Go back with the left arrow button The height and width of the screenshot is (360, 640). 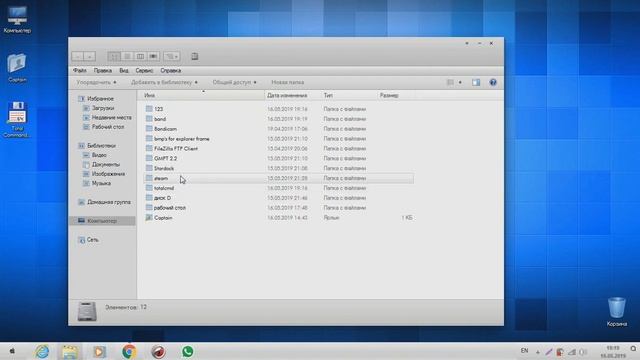pos(78,56)
